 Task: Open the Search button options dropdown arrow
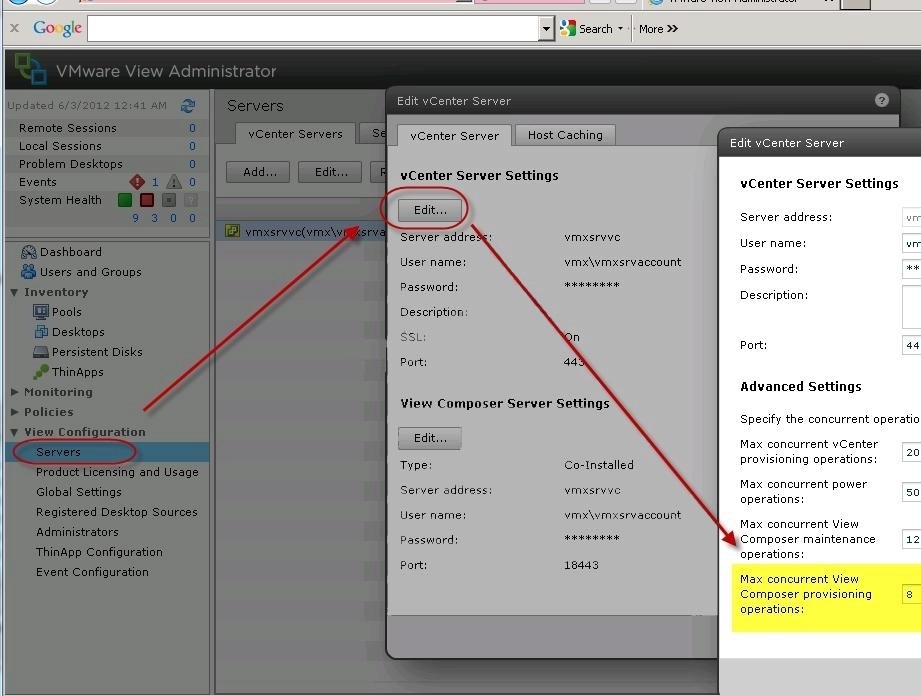coord(620,28)
